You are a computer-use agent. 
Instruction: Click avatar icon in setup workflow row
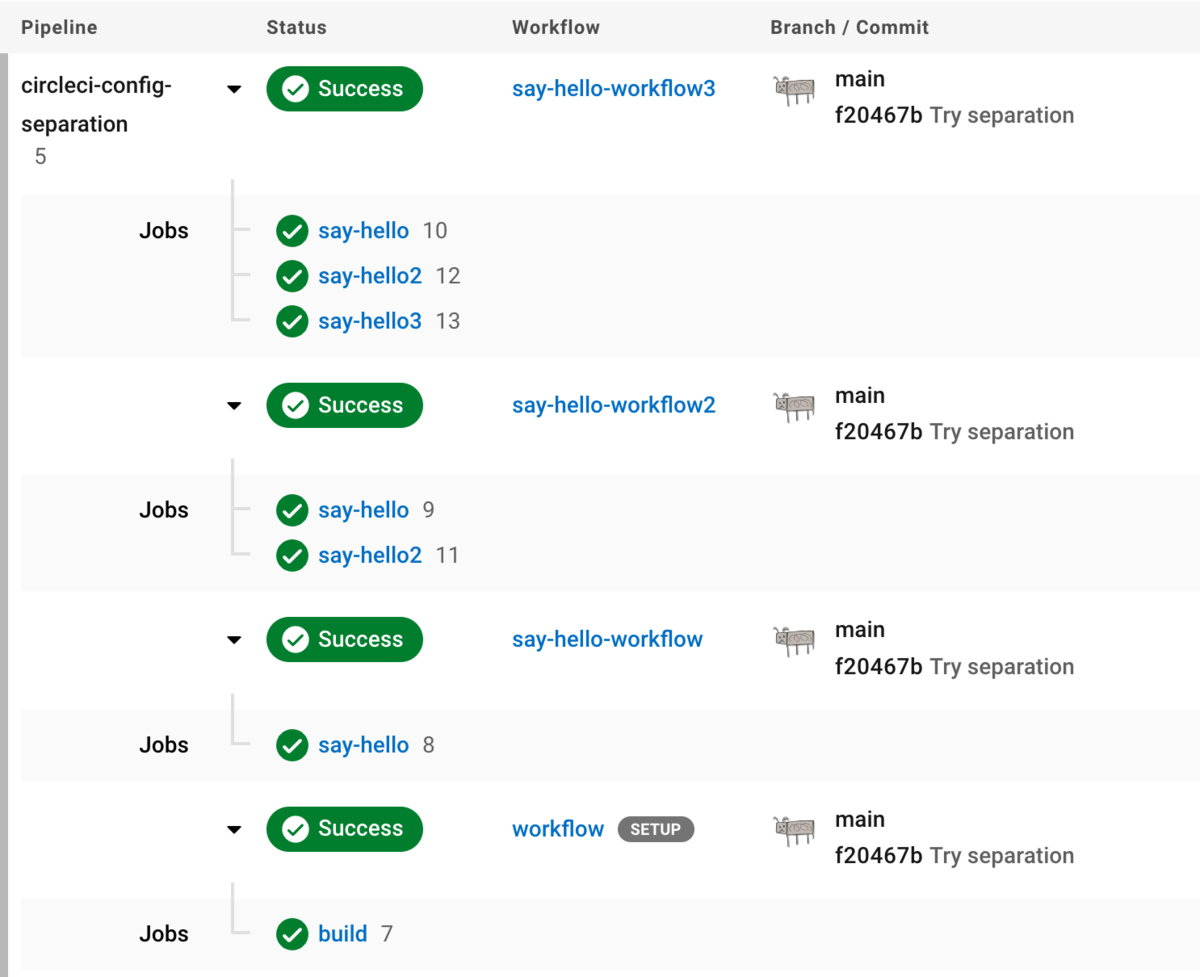coord(795,830)
